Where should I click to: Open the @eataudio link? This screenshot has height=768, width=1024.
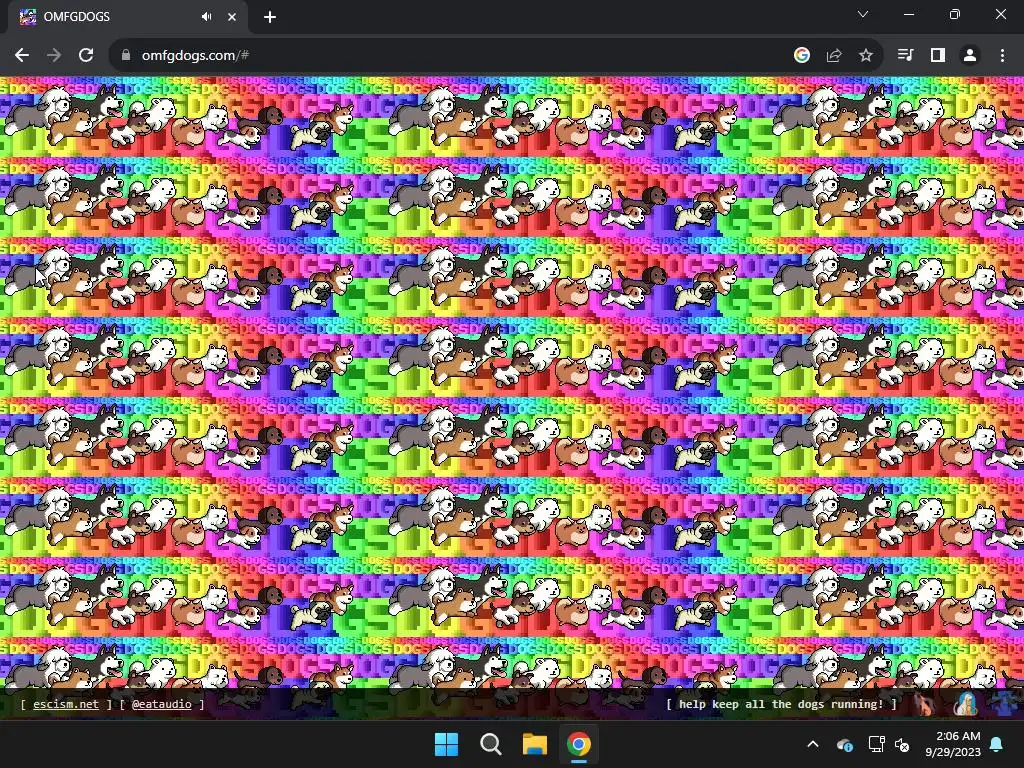click(x=162, y=704)
